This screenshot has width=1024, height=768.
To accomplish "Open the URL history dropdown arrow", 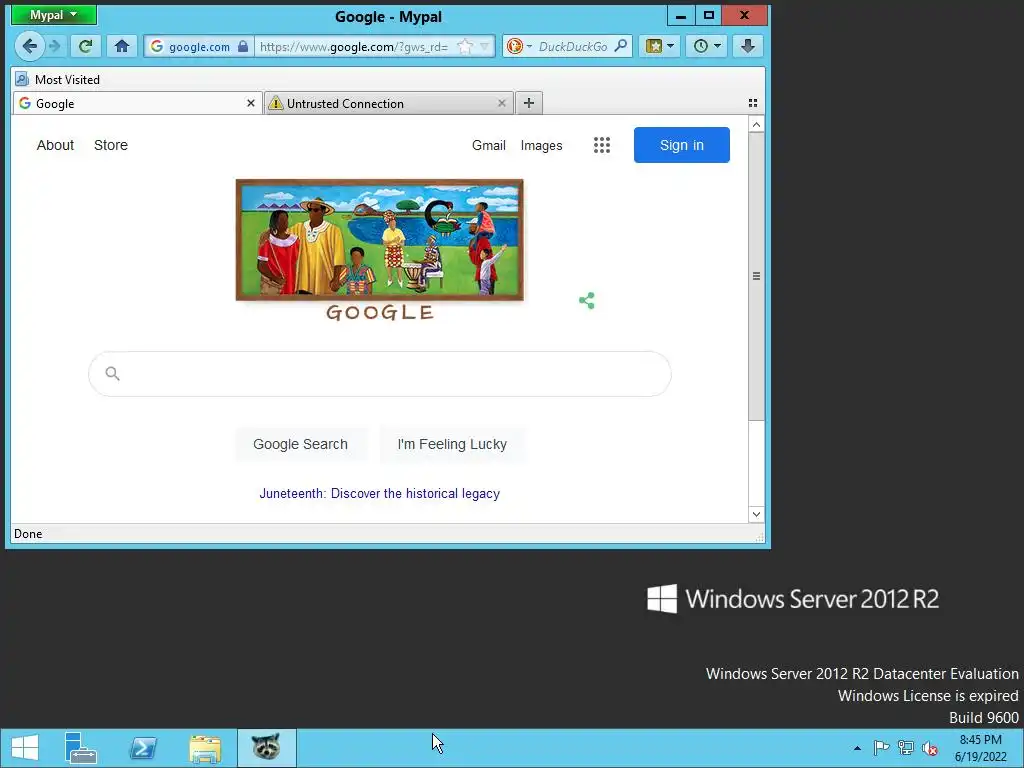I will [x=485, y=46].
